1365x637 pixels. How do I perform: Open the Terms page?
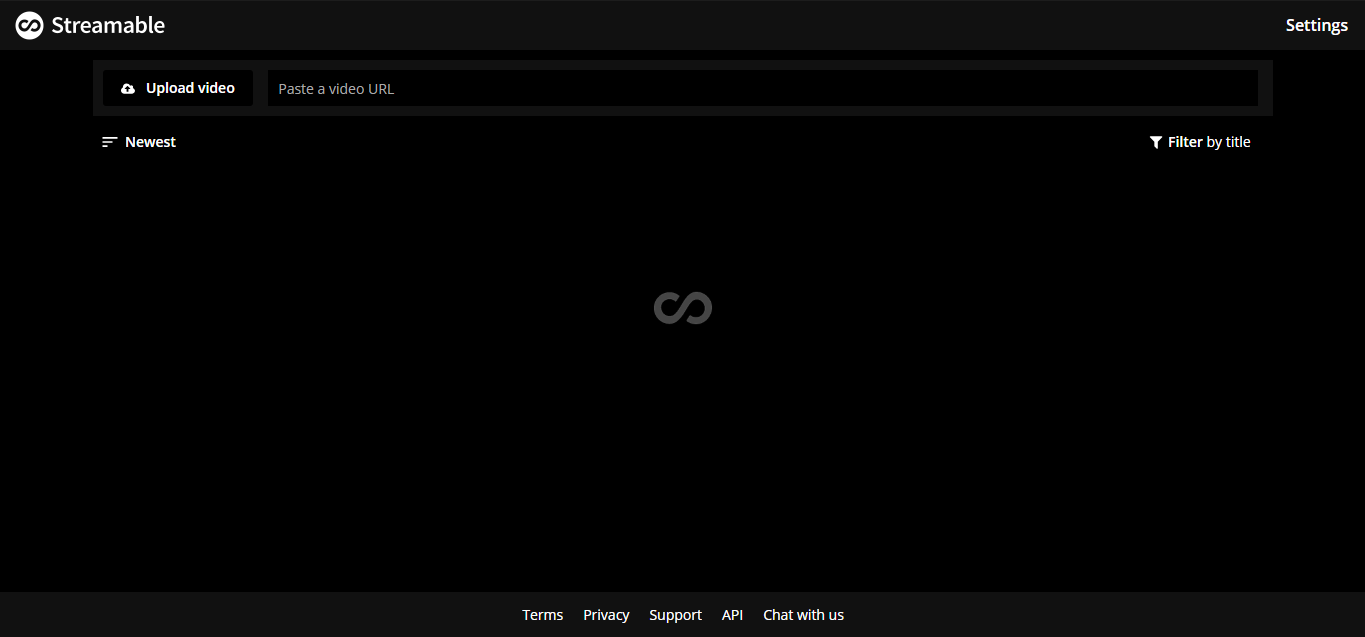(x=542, y=614)
